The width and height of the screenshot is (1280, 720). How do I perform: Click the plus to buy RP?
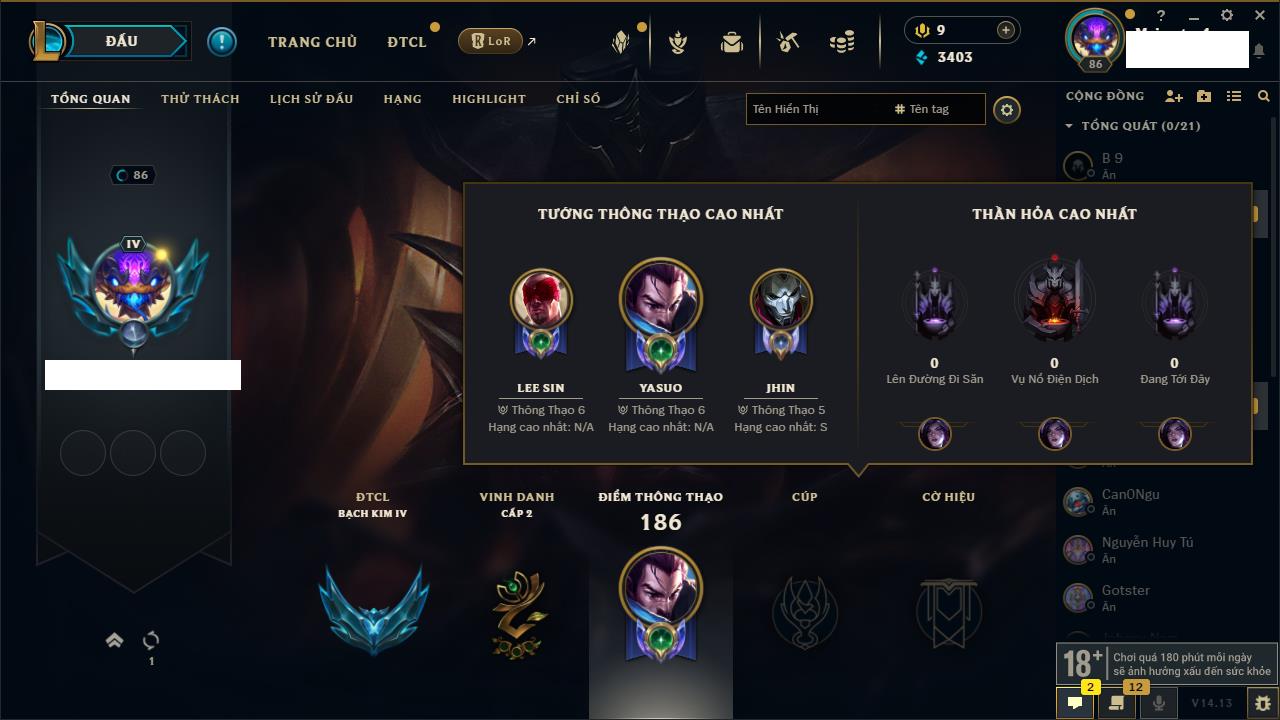1006,30
